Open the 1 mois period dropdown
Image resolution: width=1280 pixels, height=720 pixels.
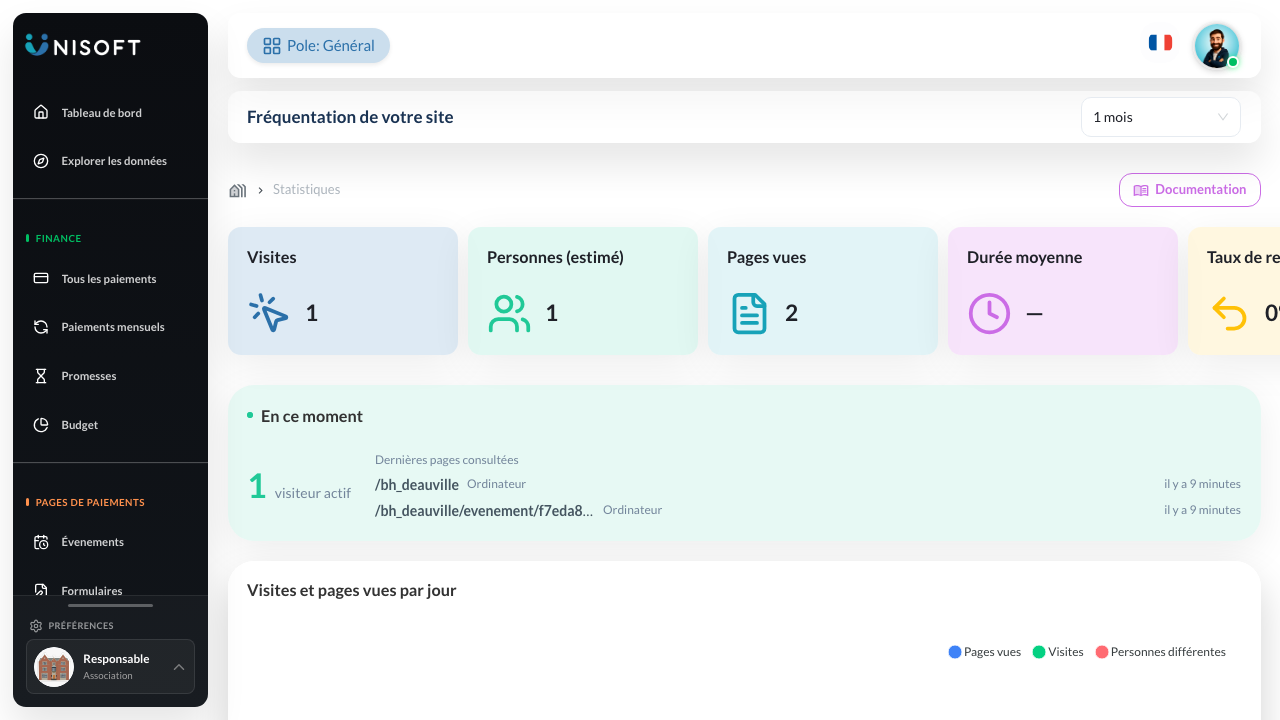1160,117
